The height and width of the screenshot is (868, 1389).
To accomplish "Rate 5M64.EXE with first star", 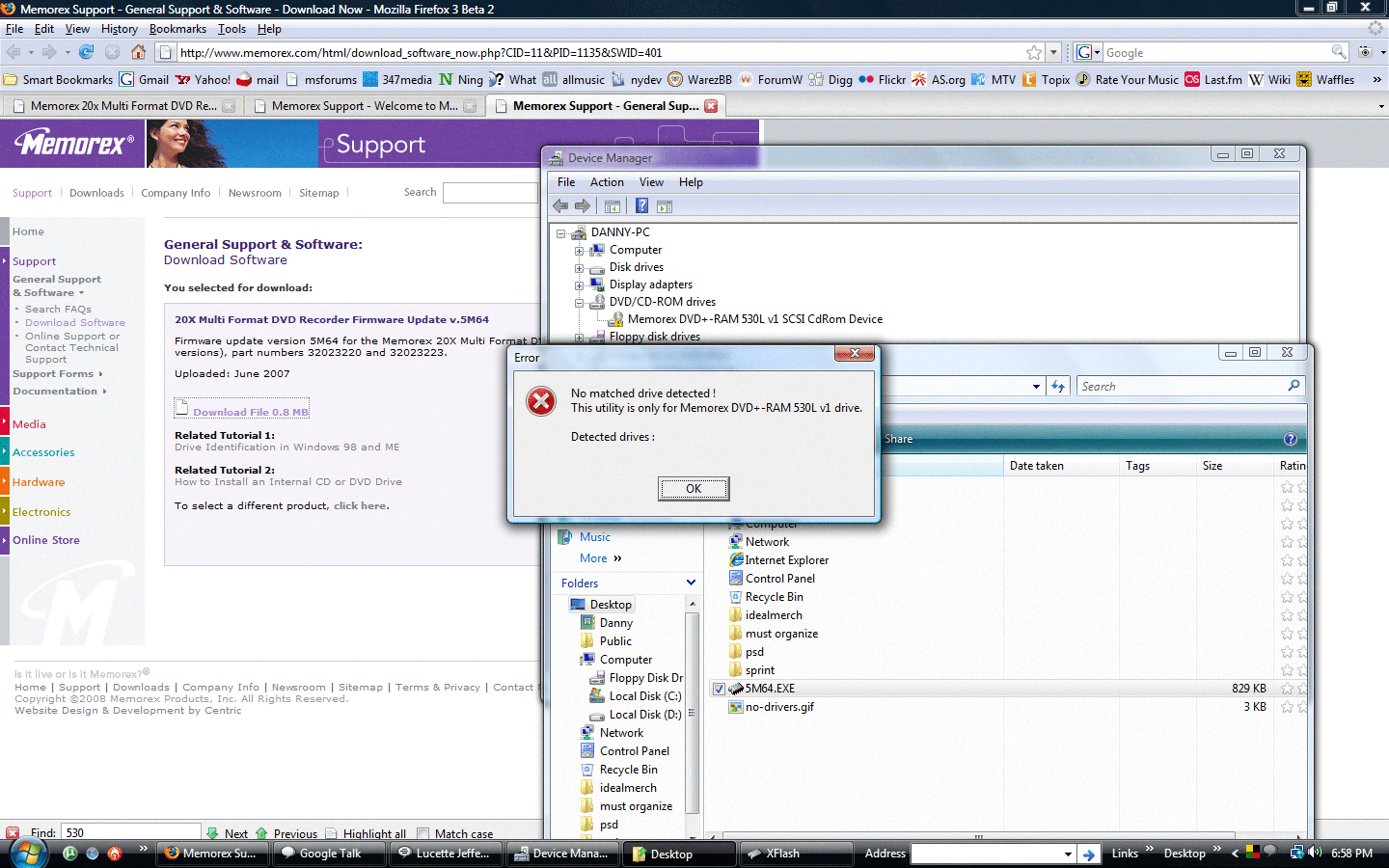I will [x=1287, y=689].
